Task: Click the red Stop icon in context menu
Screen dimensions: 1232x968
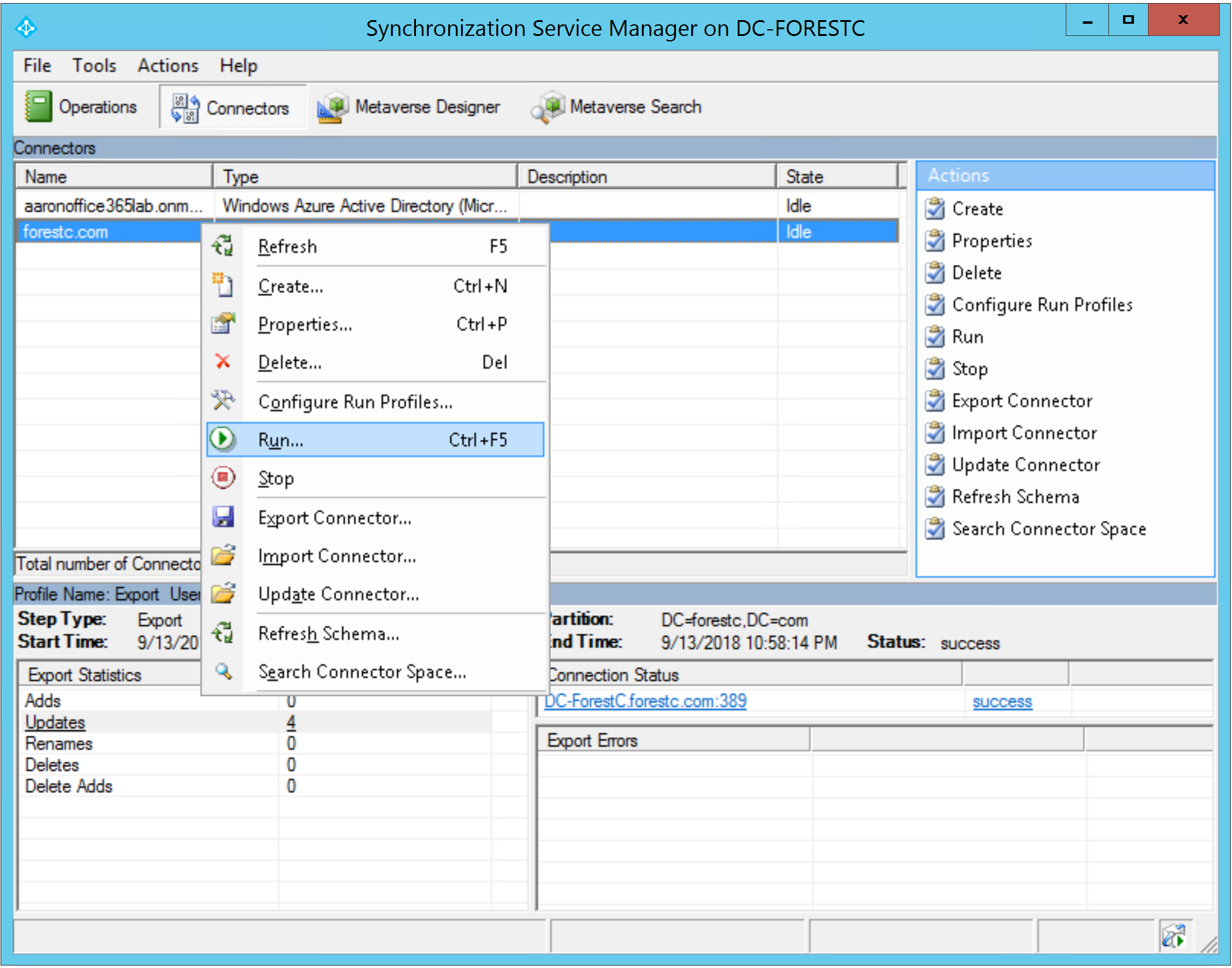Action: click(x=223, y=478)
